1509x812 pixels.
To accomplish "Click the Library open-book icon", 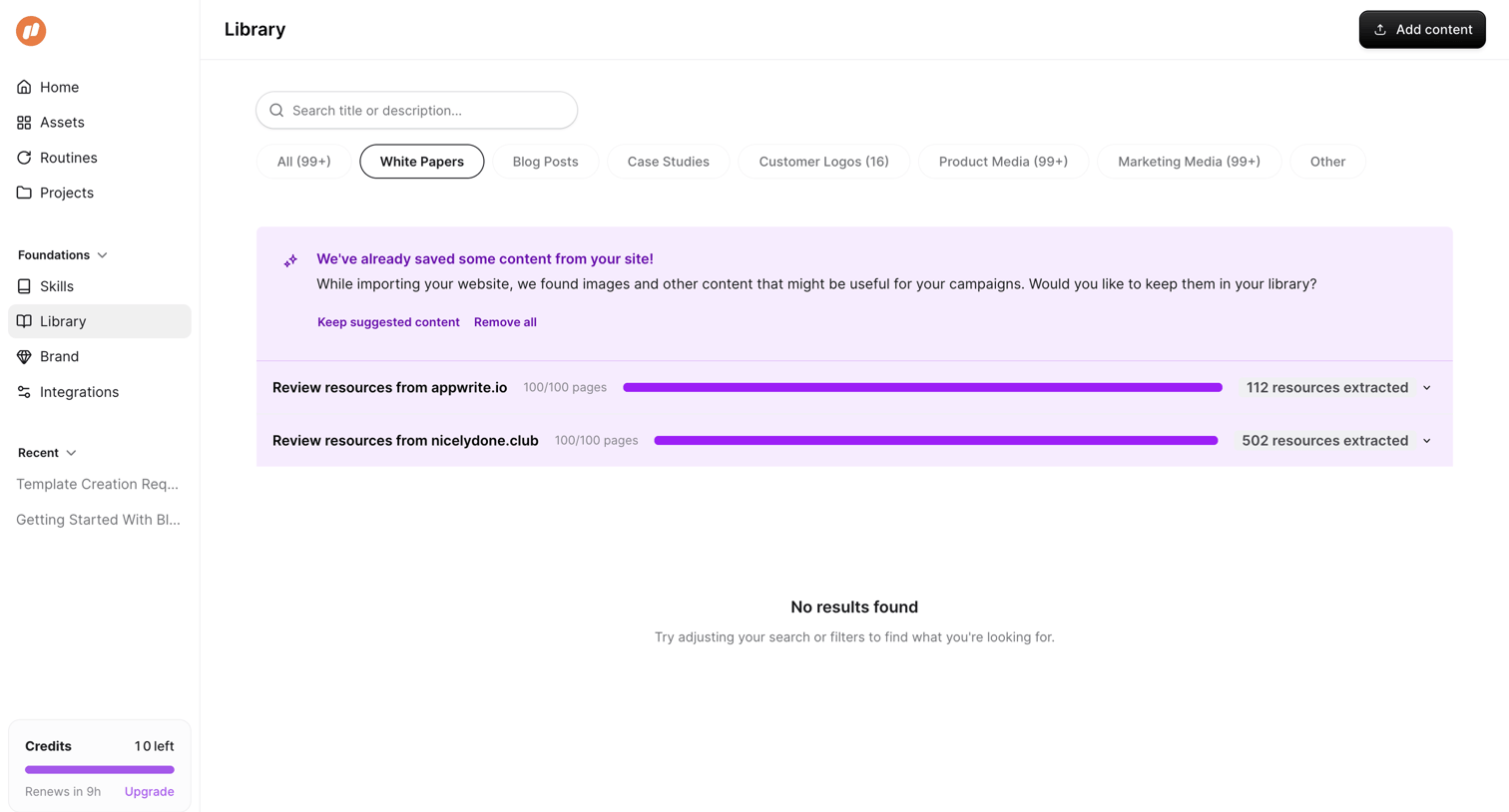I will tap(24, 321).
